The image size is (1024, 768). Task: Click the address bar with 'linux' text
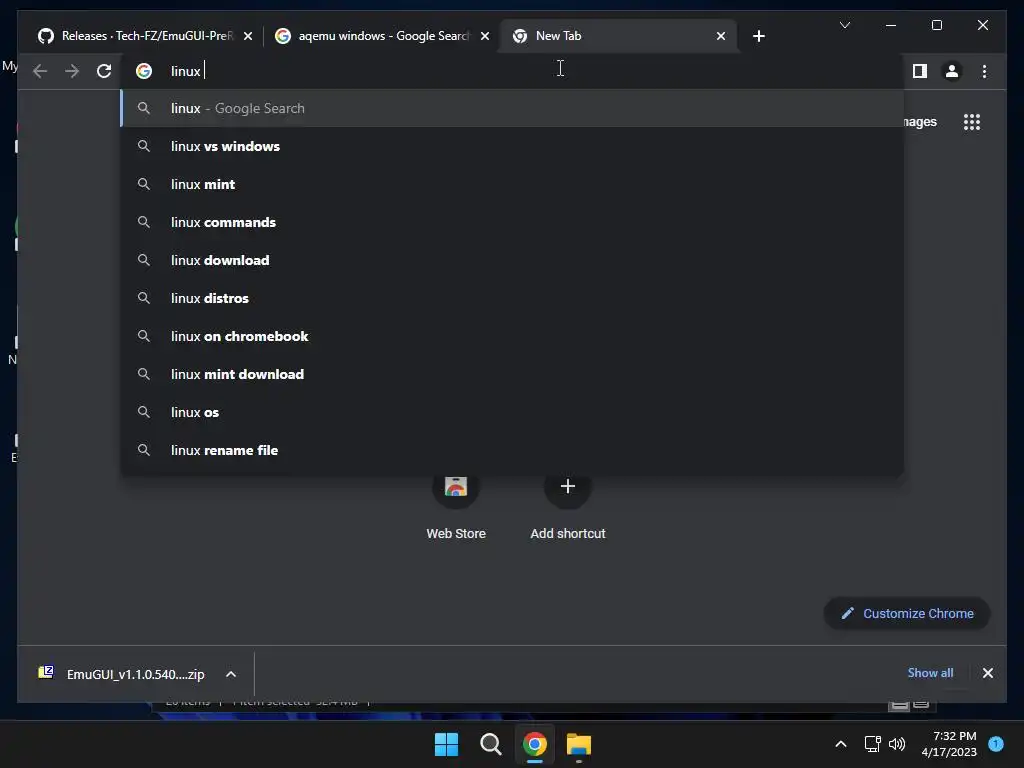[x=512, y=71]
